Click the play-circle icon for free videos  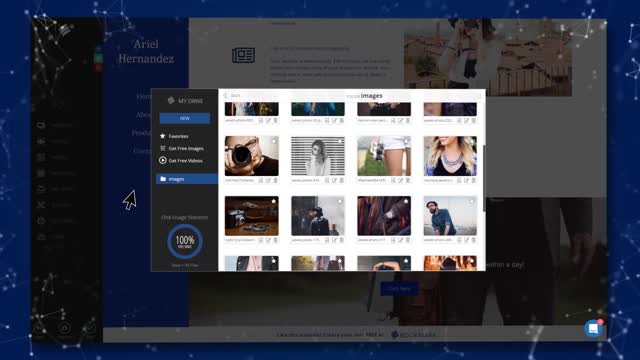click(x=162, y=160)
